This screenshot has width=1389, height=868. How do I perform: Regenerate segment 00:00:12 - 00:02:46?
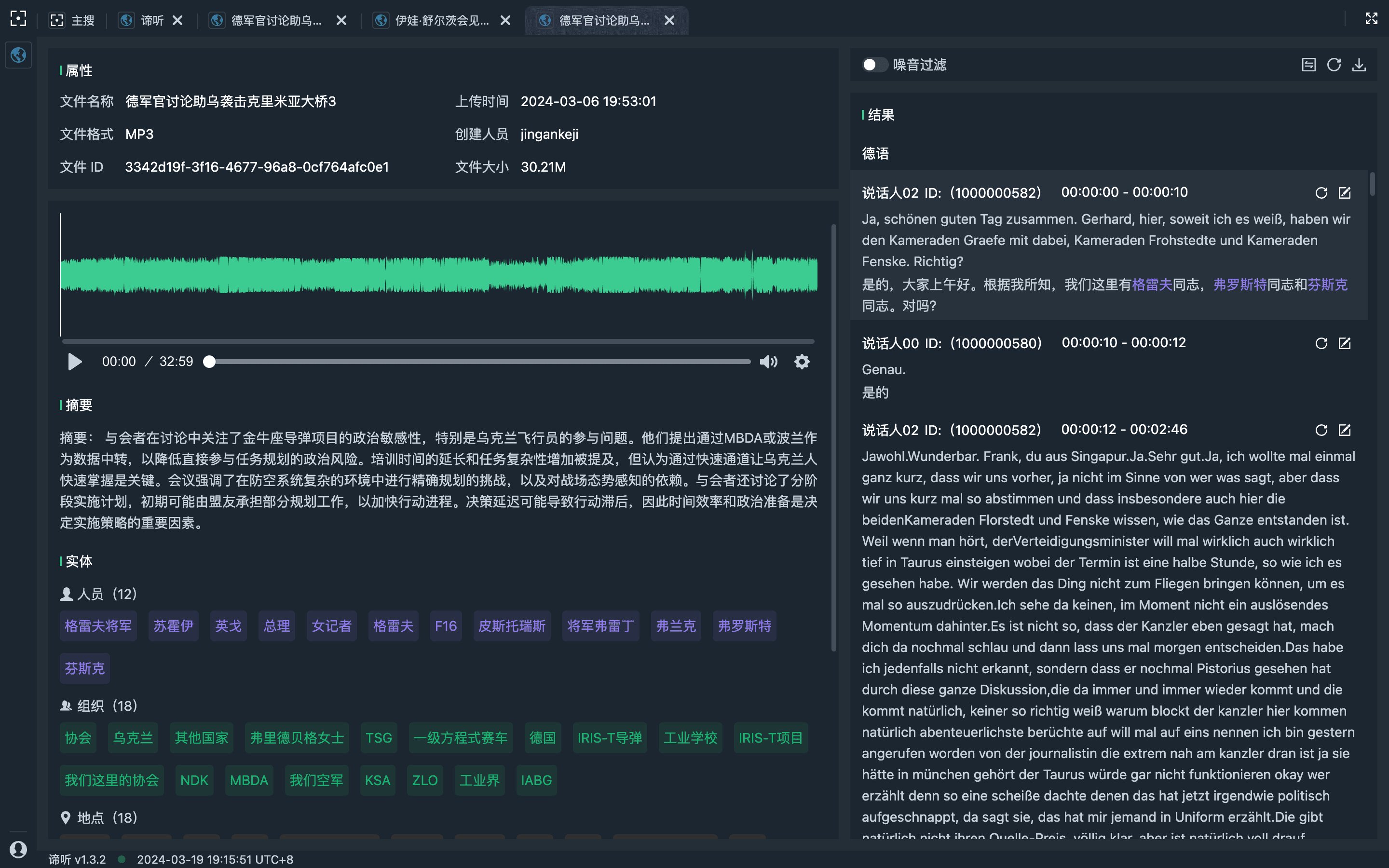[x=1321, y=430]
